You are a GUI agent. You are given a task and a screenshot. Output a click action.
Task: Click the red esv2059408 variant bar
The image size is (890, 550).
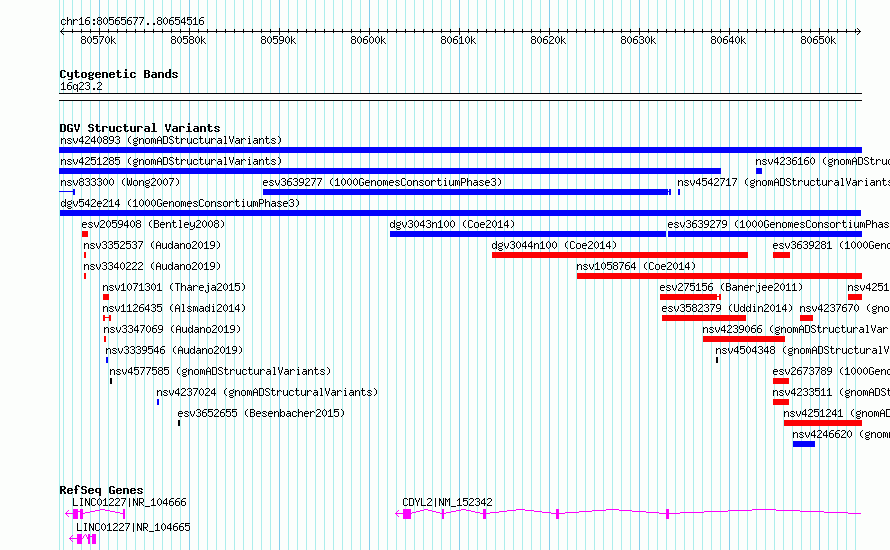85,234
